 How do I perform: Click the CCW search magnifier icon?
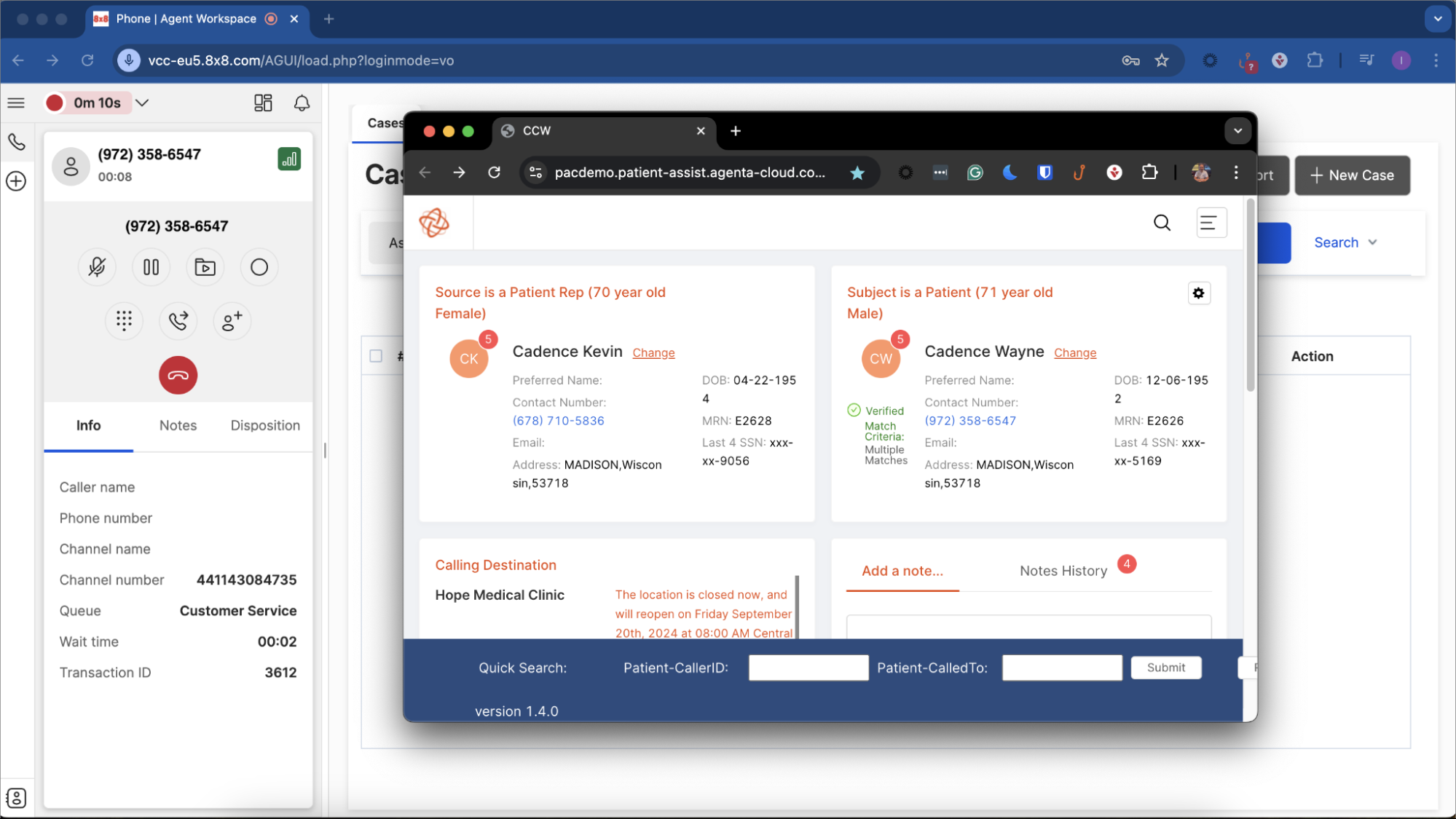pyautogui.click(x=1162, y=223)
